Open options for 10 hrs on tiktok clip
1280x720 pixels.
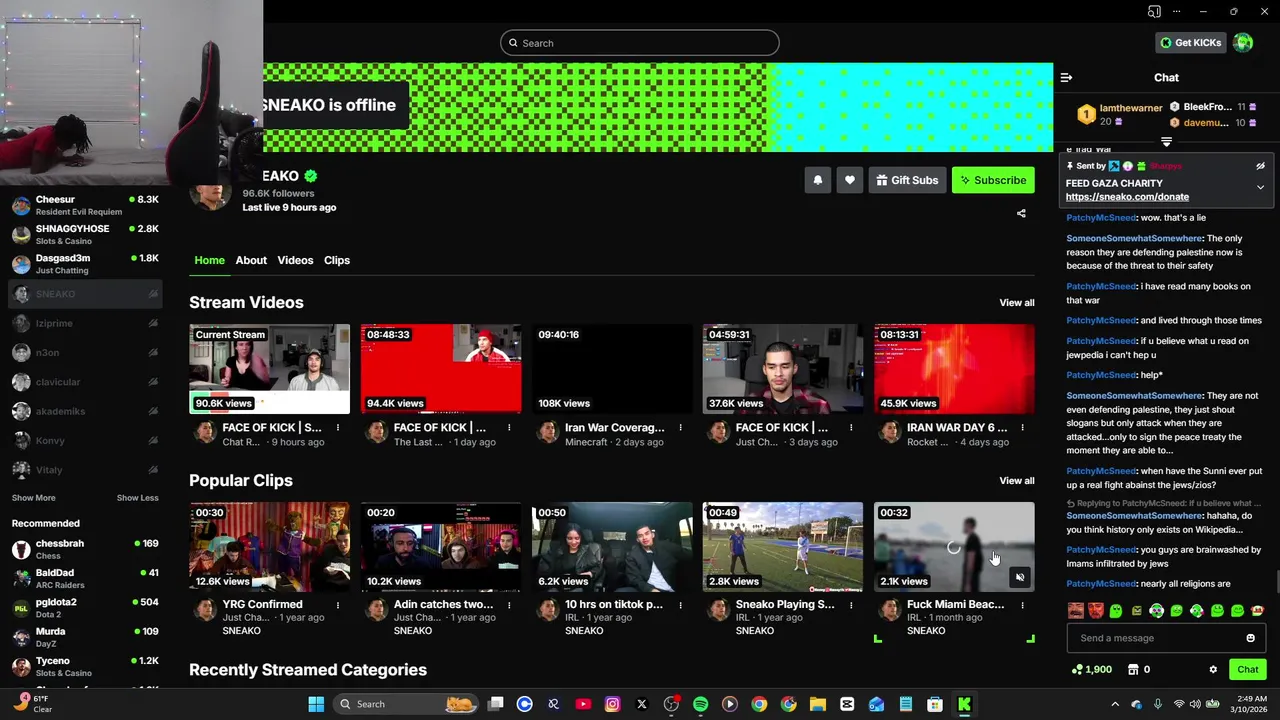(680, 605)
